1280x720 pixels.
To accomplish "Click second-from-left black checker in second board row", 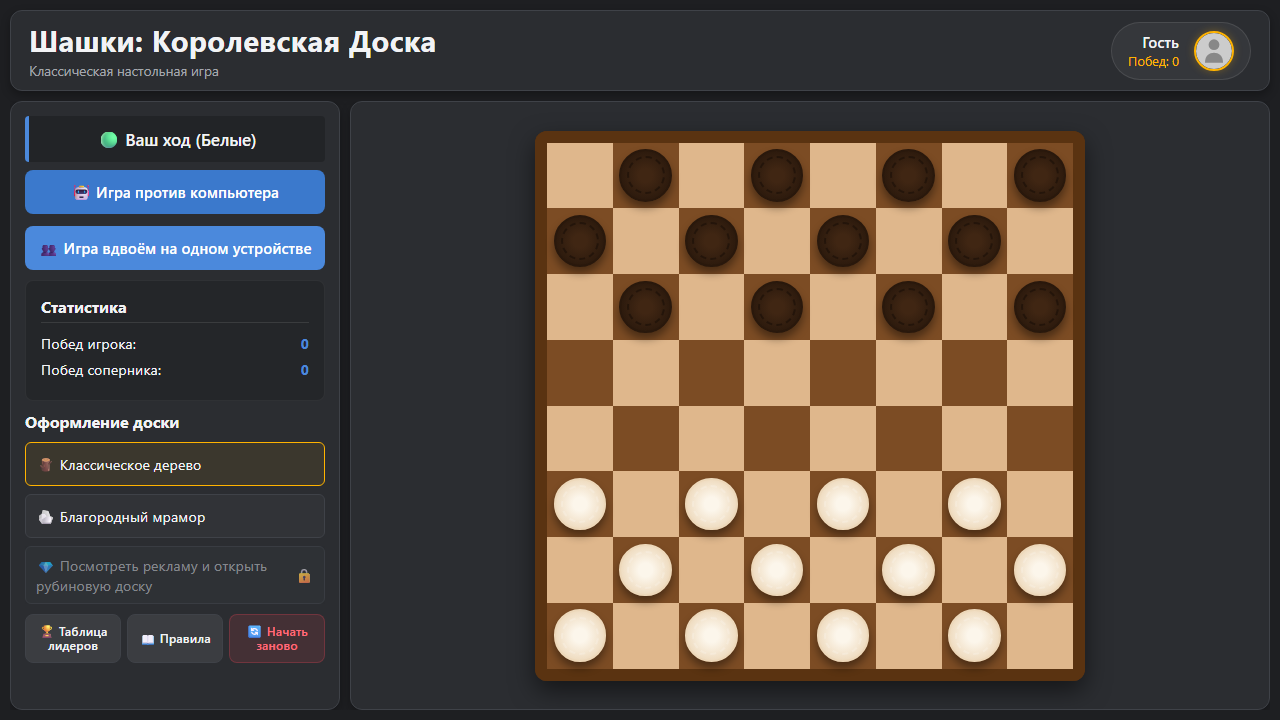I will [x=711, y=241].
